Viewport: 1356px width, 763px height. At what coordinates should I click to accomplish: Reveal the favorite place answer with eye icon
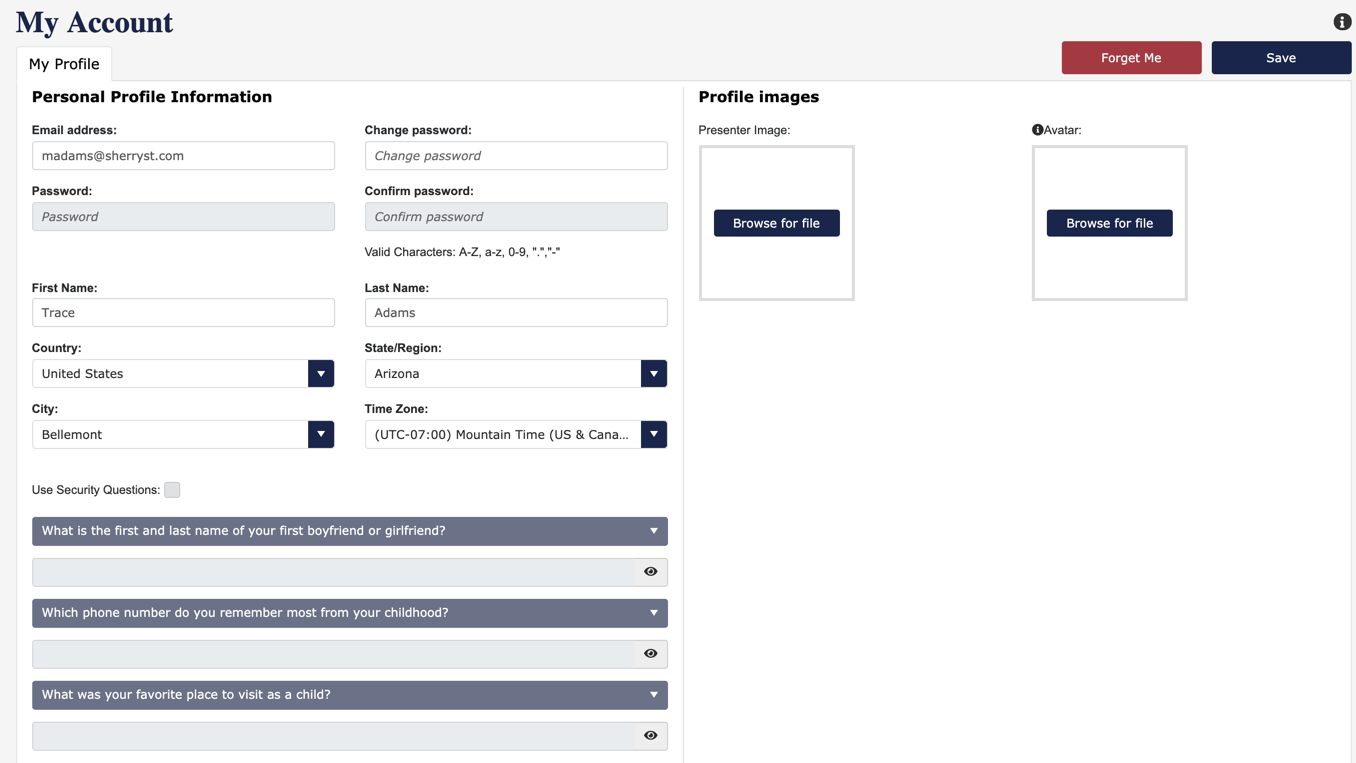[x=650, y=736]
